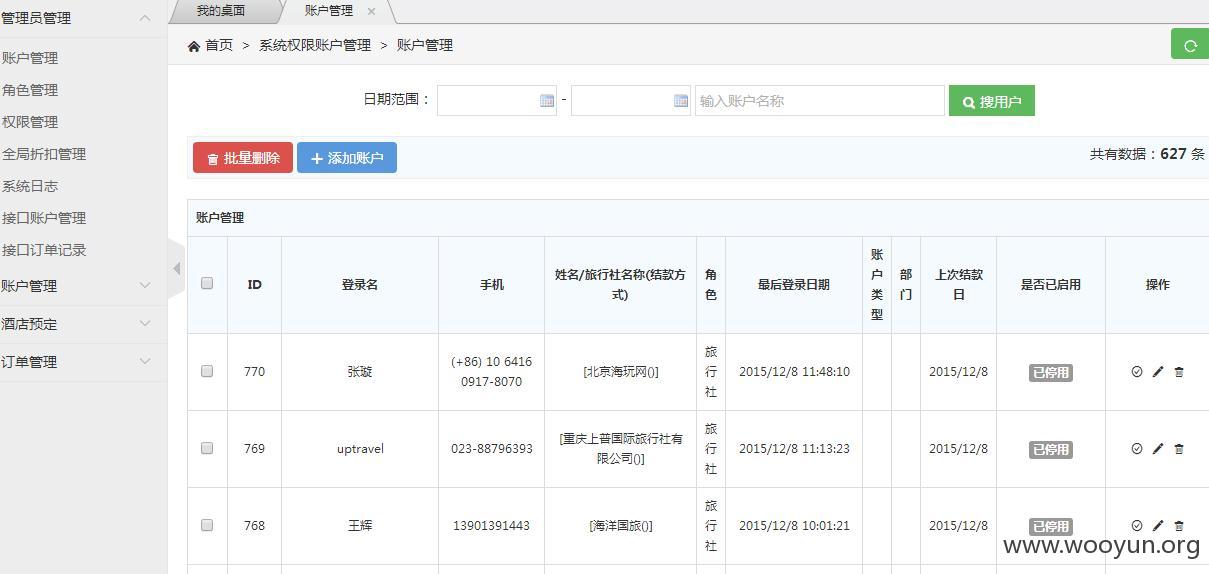The width and height of the screenshot is (1209, 574).
Task: Click the enable icon for row 768
Action: [x=1137, y=526]
